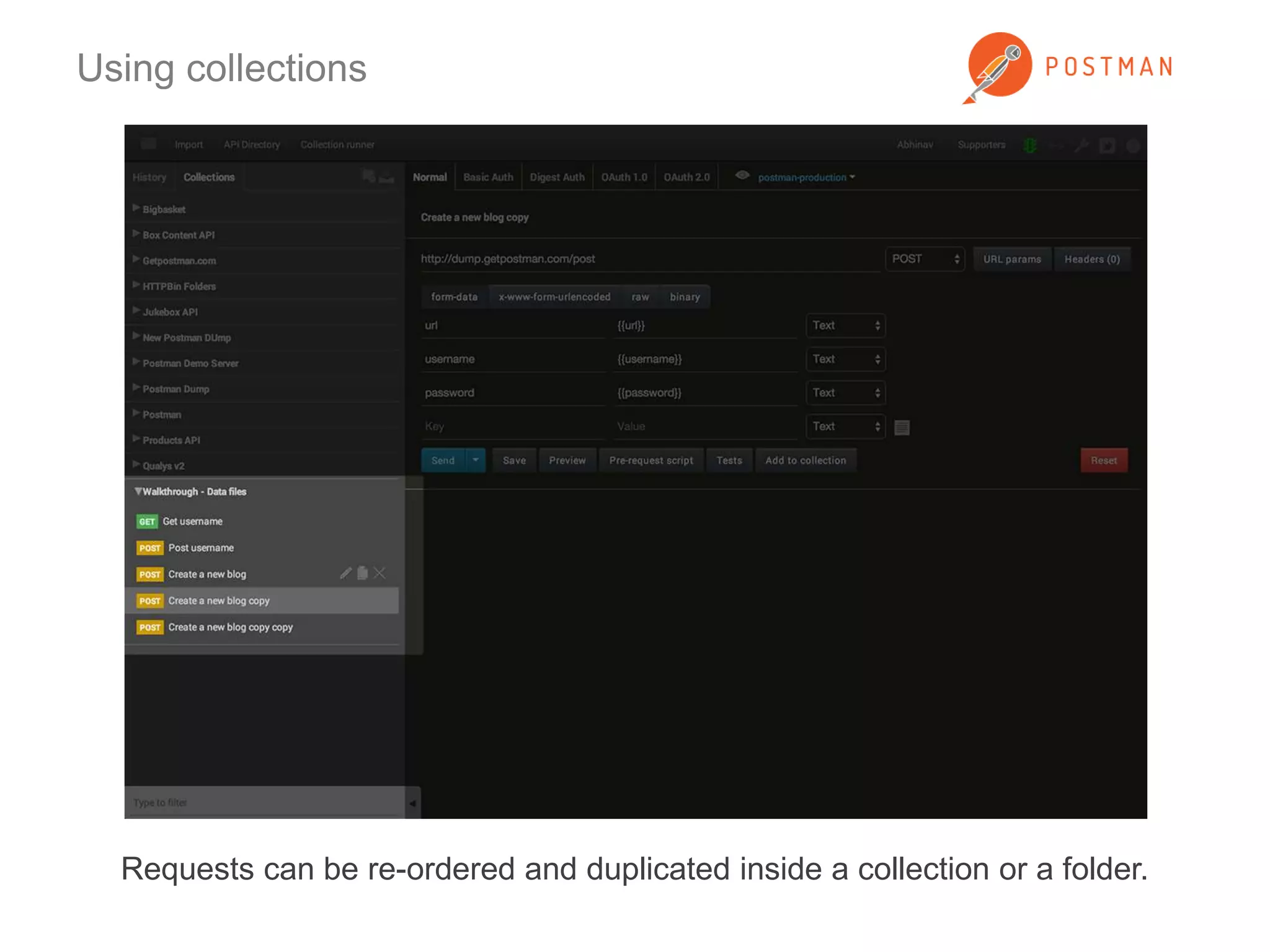Choose raw body type
Viewport: 1270px width, 952px height.
640,297
